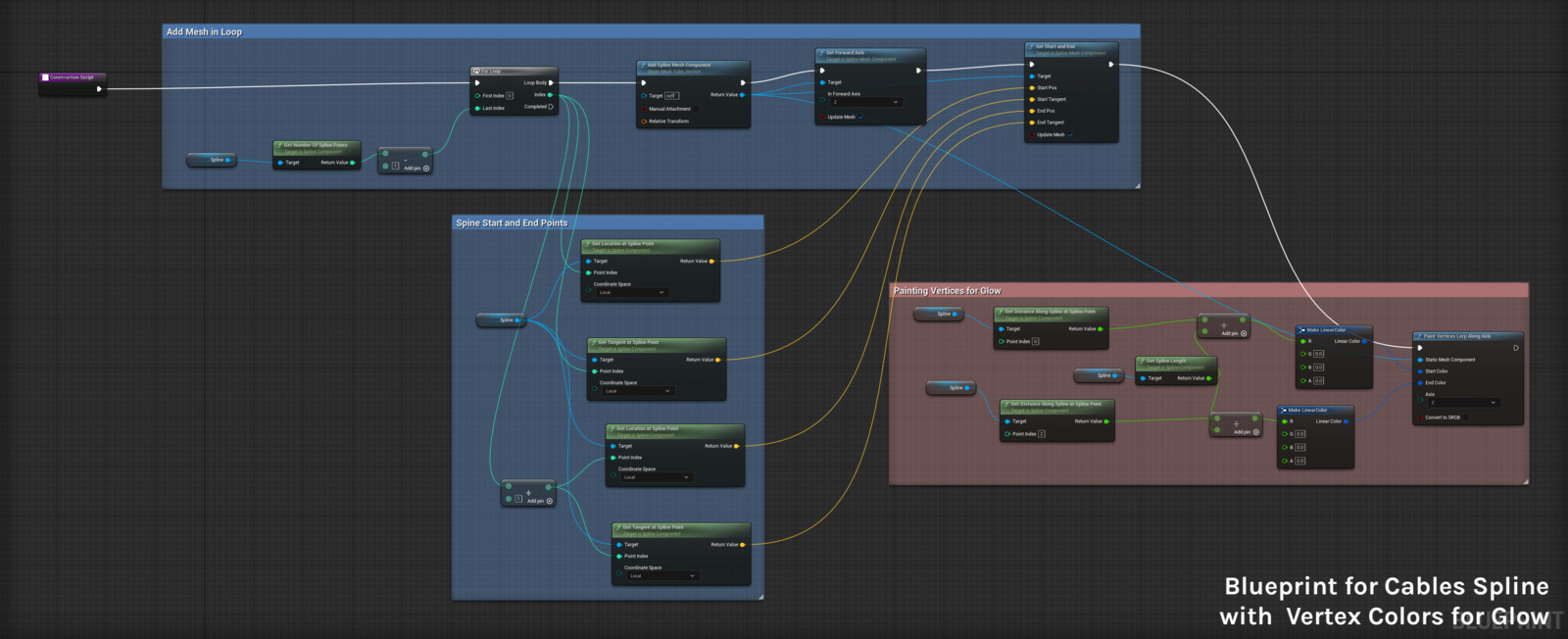
Task: Click Set Start and End exec output pin
Action: click(x=1110, y=65)
